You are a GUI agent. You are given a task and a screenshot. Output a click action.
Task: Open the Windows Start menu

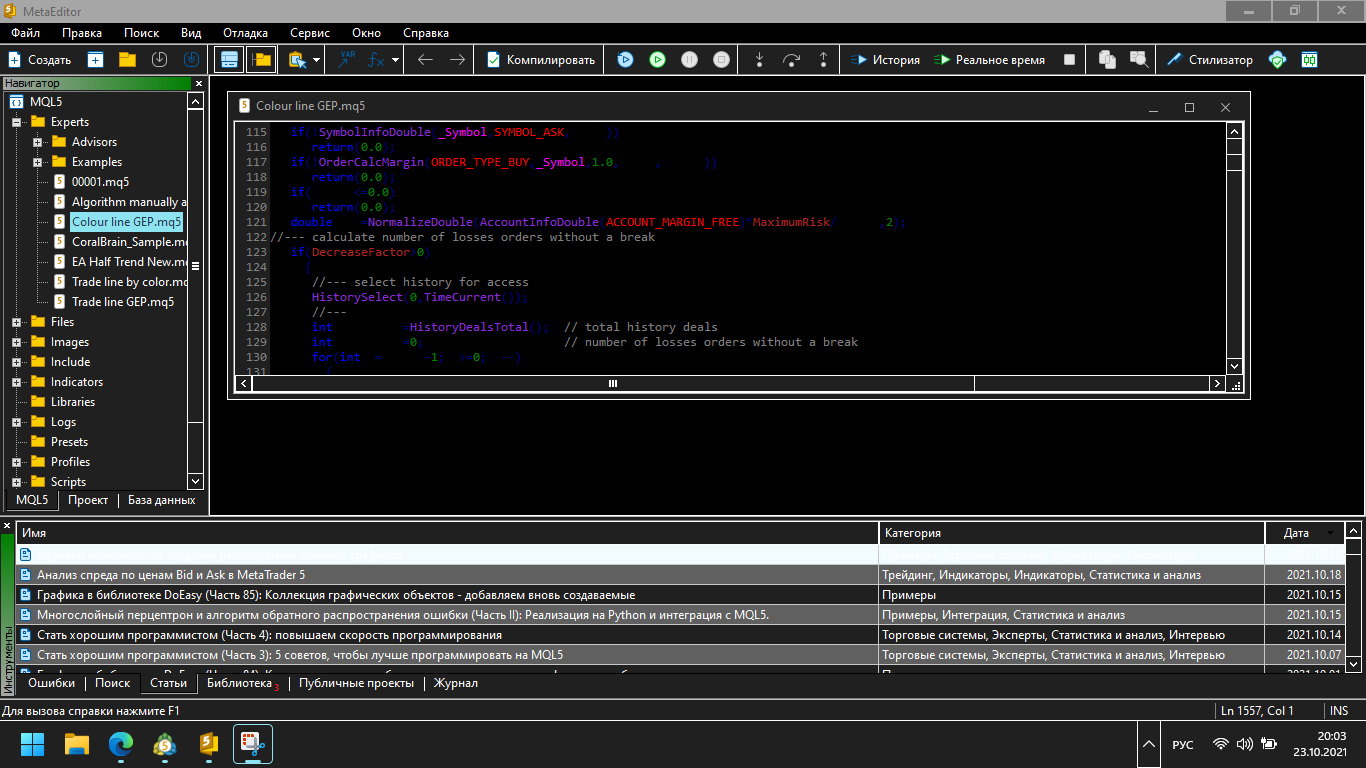tap(33, 744)
